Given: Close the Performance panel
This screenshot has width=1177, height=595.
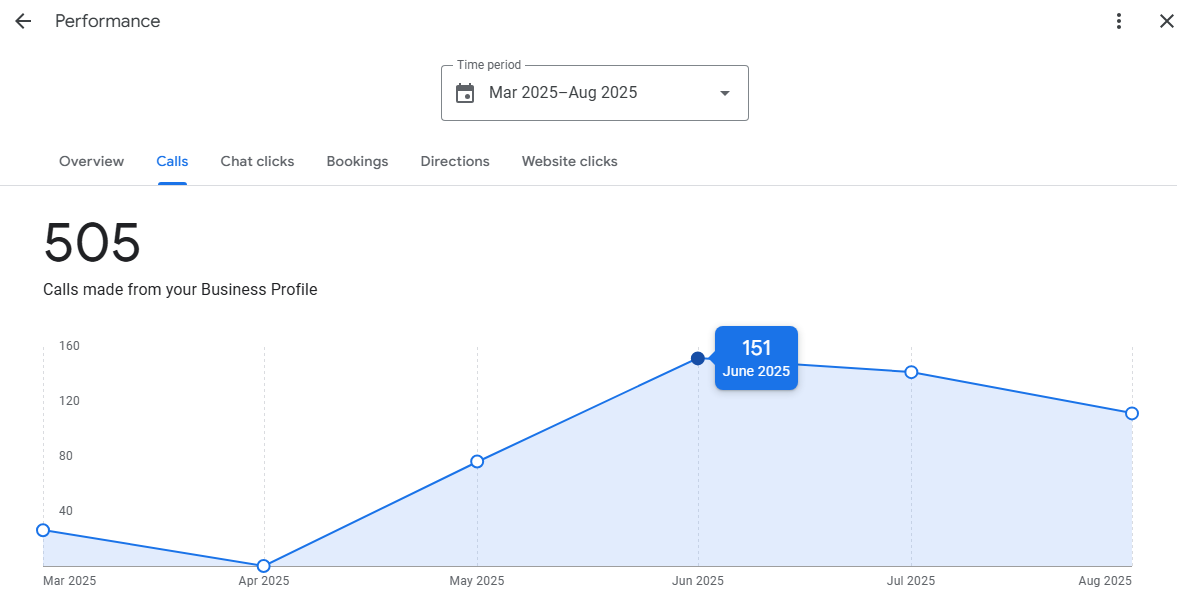Looking at the screenshot, I should tap(1166, 21).
